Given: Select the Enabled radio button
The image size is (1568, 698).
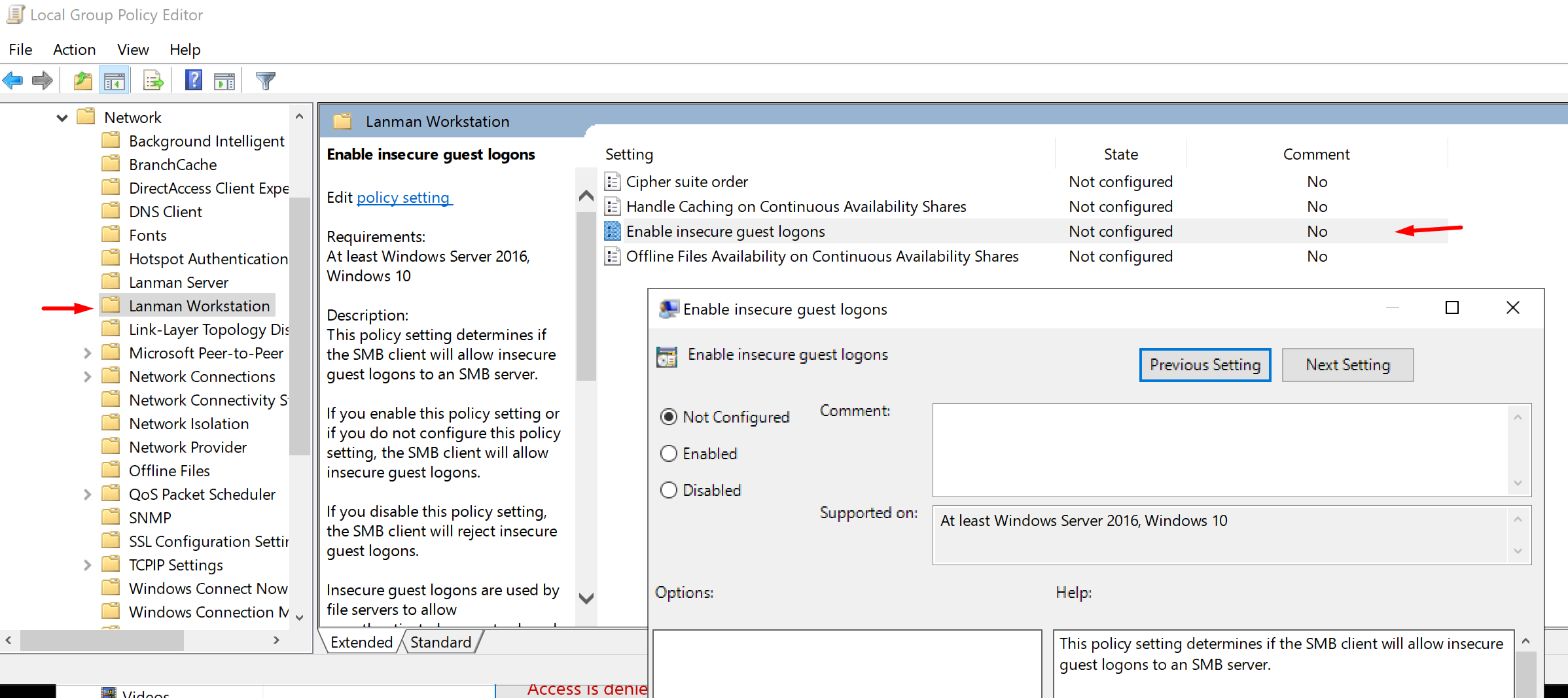Looking at the screenshot, I should [668, 453].
